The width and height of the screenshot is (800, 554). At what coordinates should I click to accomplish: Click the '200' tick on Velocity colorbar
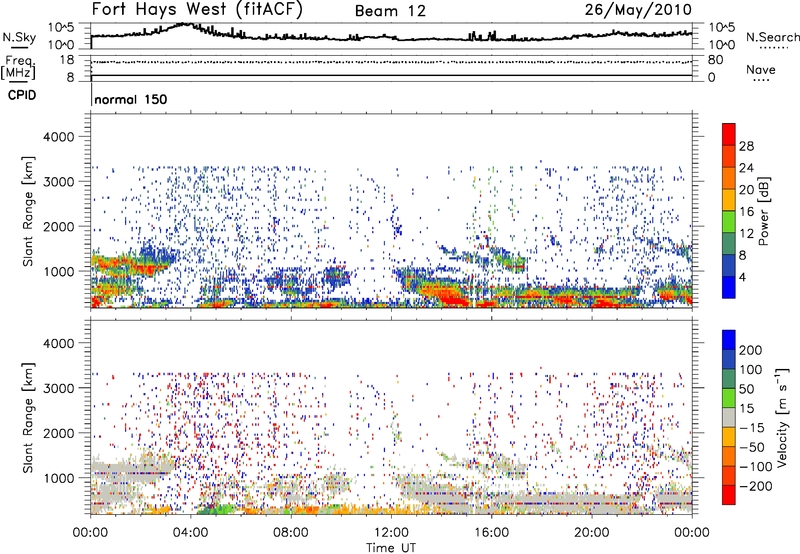(751, 350)
